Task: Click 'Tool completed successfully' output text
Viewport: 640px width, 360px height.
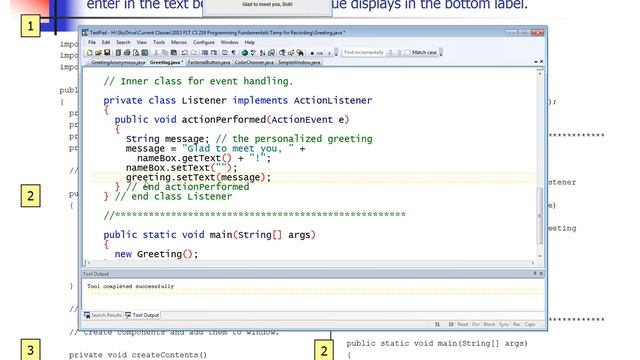Action: 130,287
